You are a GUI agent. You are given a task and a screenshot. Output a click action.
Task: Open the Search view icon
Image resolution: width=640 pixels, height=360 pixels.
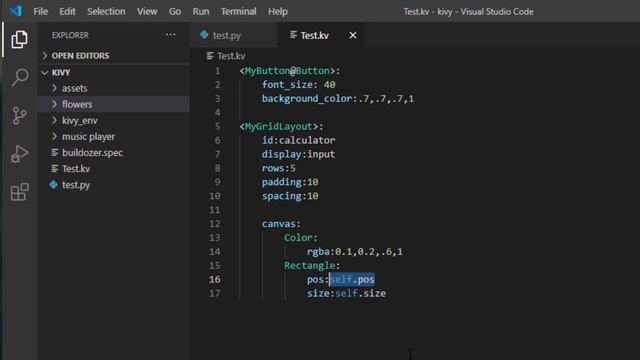[x=19, y=77]
